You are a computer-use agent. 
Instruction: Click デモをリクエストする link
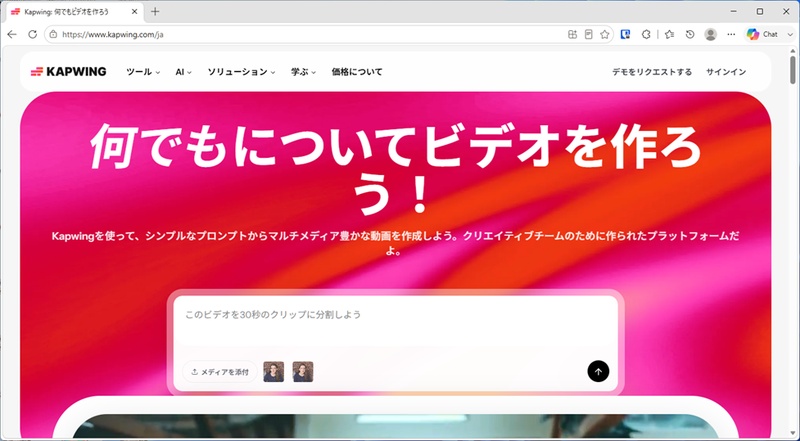(x=652, y=72)
